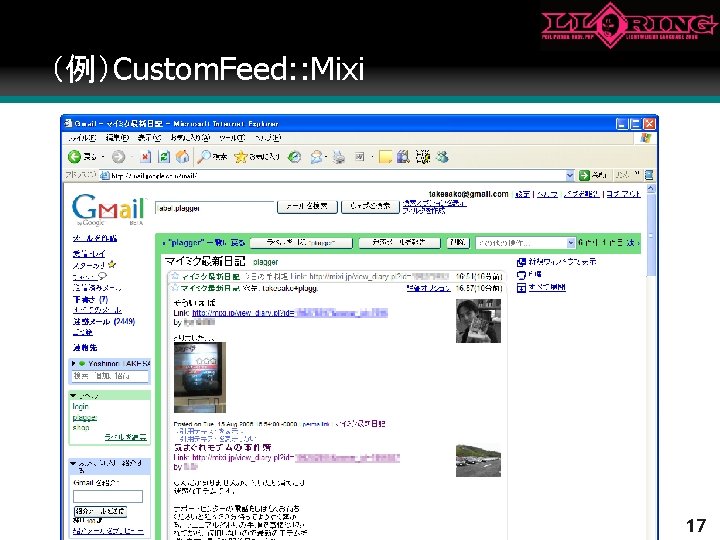The height and width of the screenshot is (540, 720).
Task: Click the quick contacts search field
Action: point(110,377)
